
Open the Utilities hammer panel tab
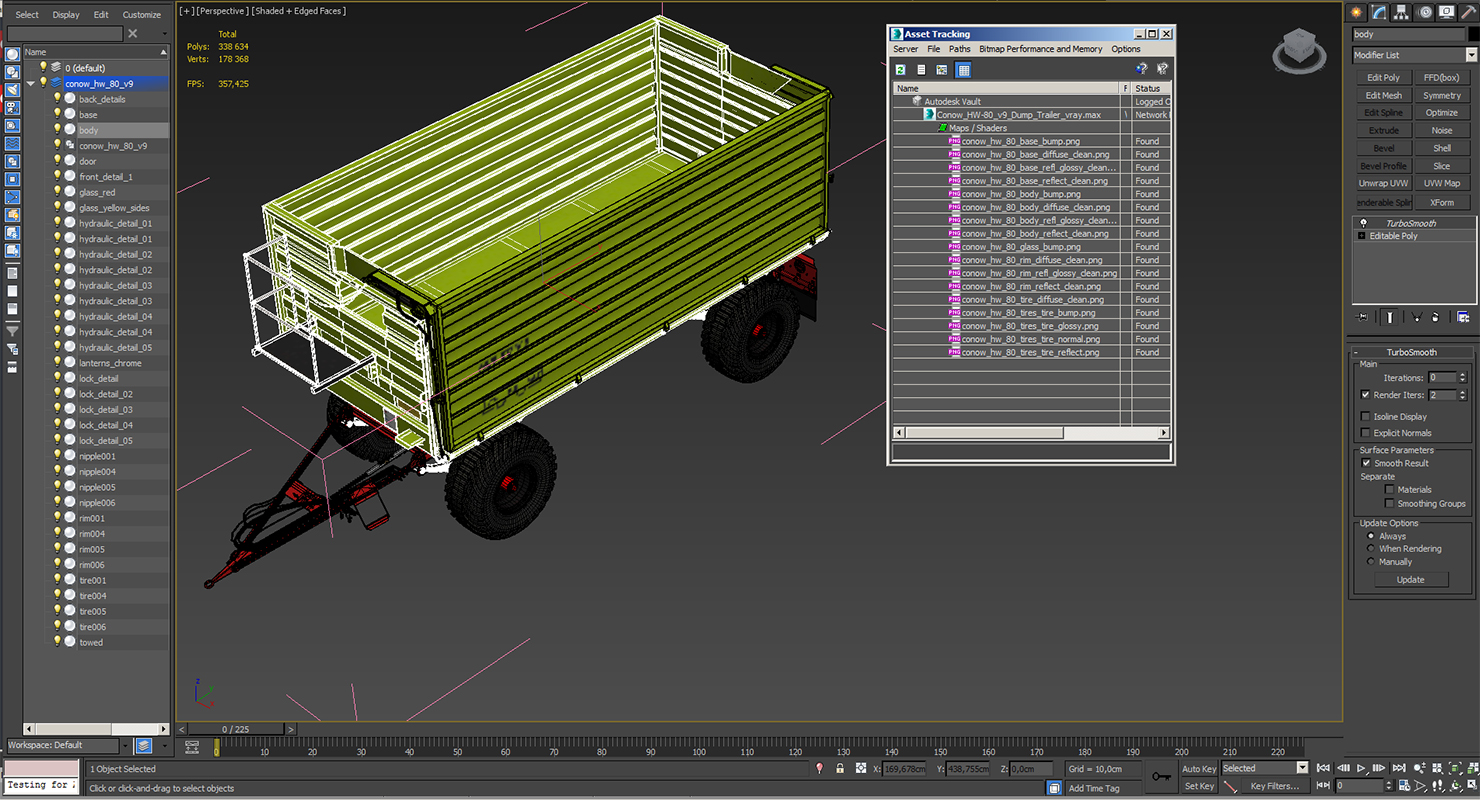(x=1468, y=12)
